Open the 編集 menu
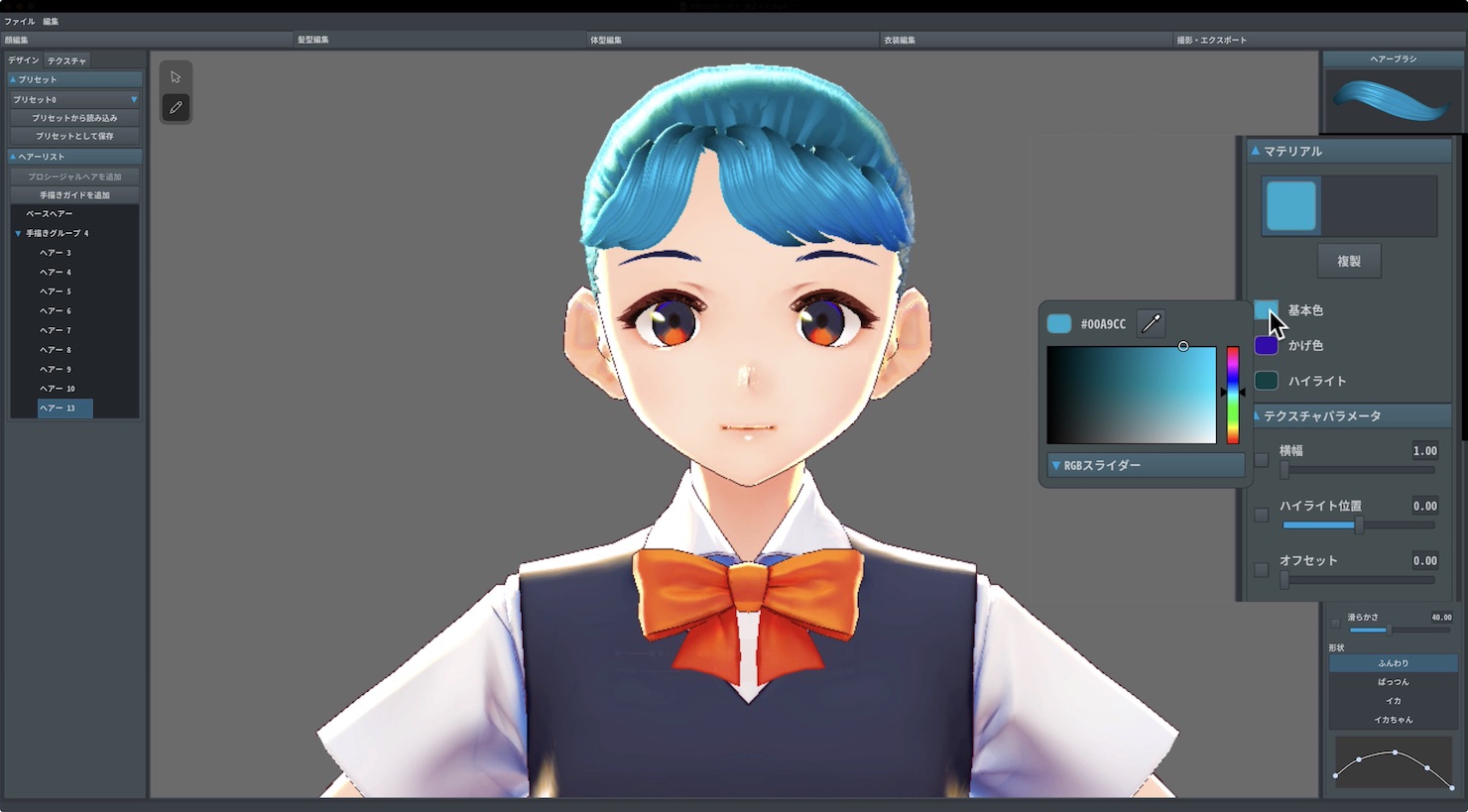 click(51, 21)
